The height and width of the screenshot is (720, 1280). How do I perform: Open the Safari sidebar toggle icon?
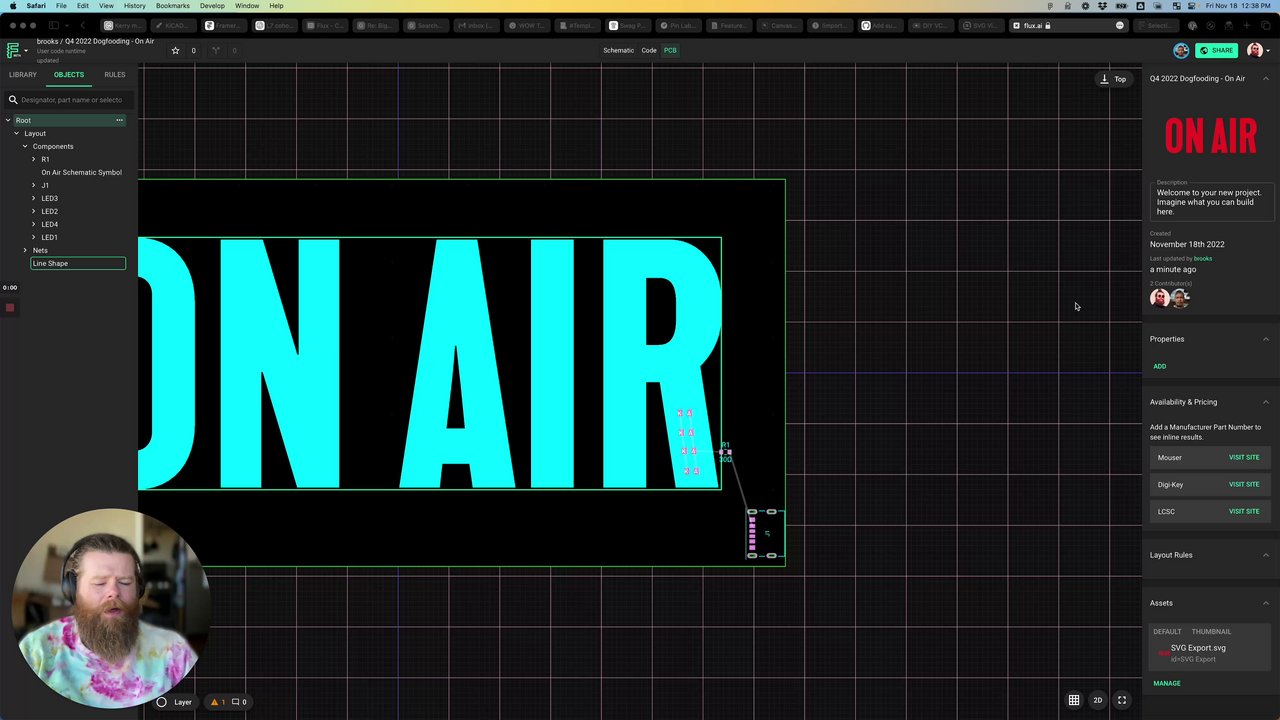54,25
